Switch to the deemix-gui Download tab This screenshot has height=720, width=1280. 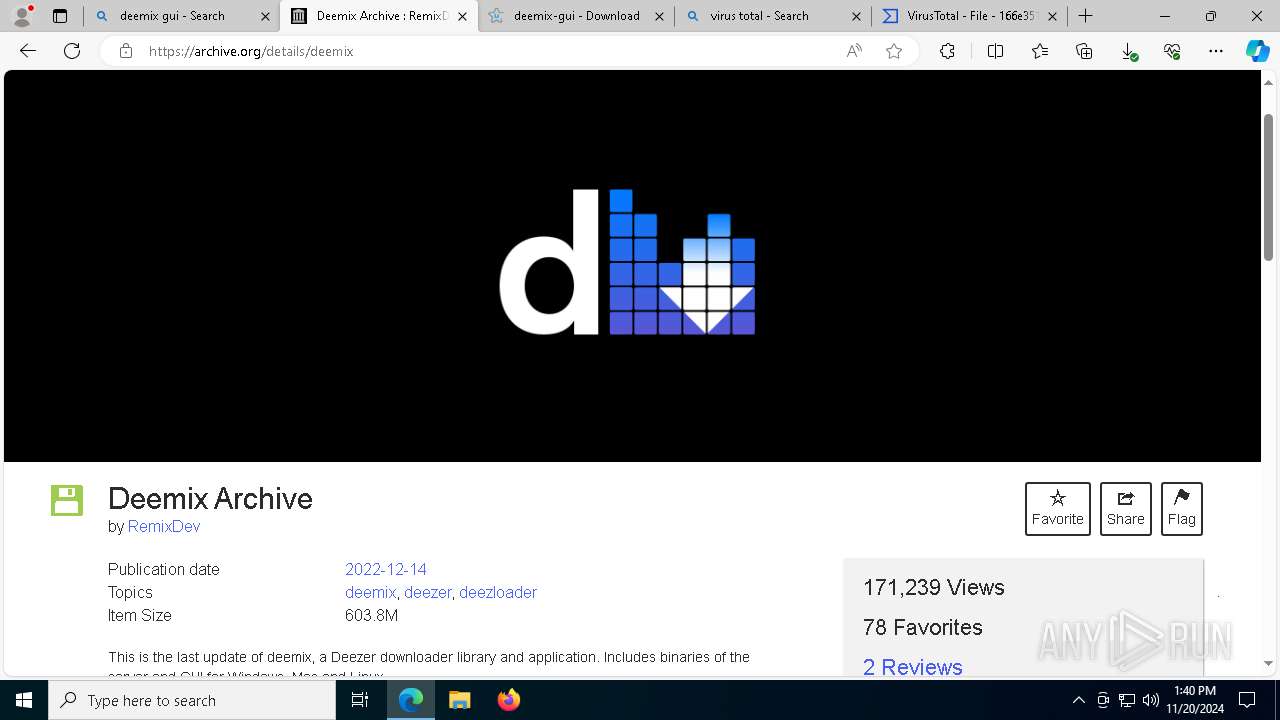576,16
